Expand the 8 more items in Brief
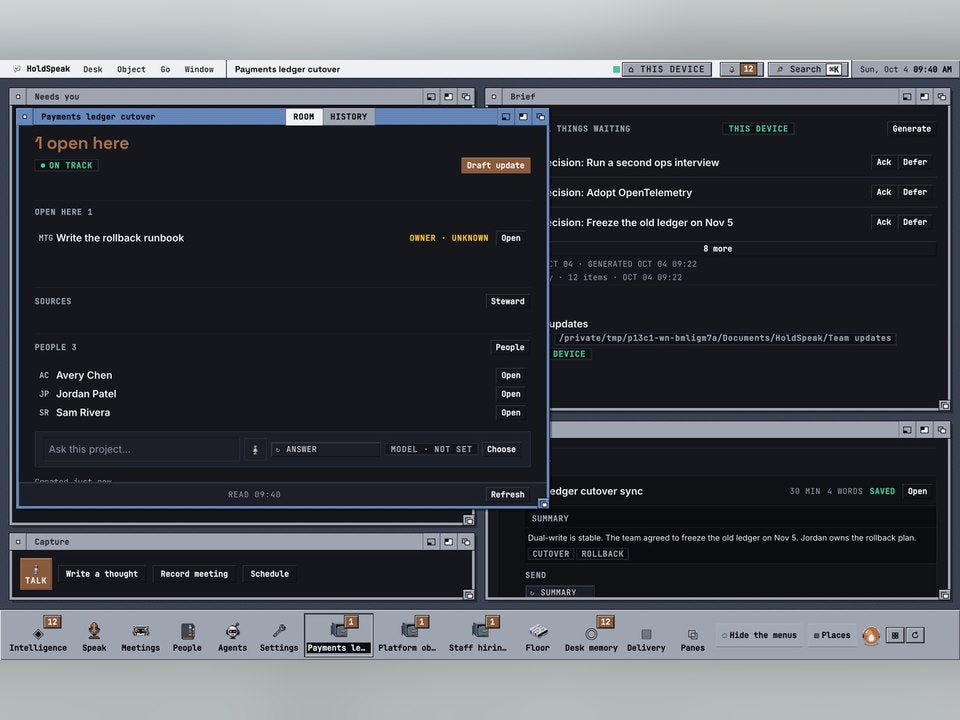 pyautogui.click(x=718, y=249)
